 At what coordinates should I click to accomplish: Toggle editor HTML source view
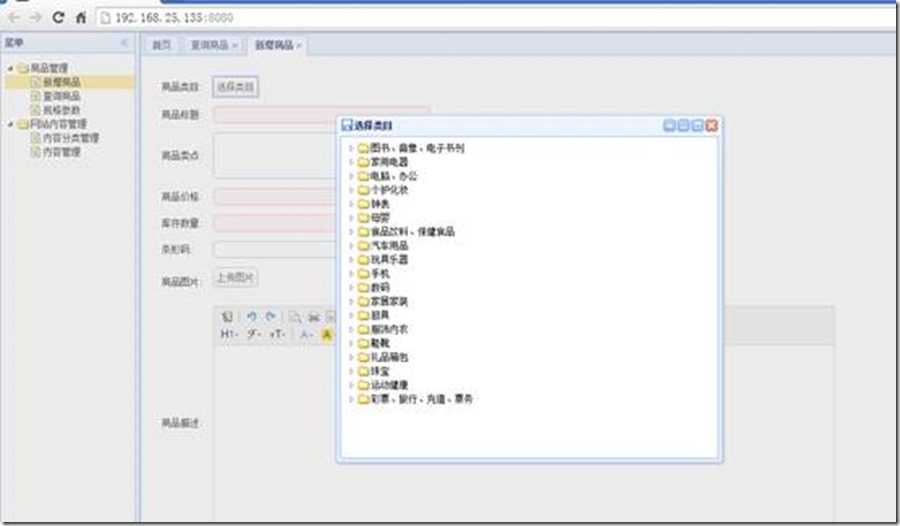click(x=227, y=316)
